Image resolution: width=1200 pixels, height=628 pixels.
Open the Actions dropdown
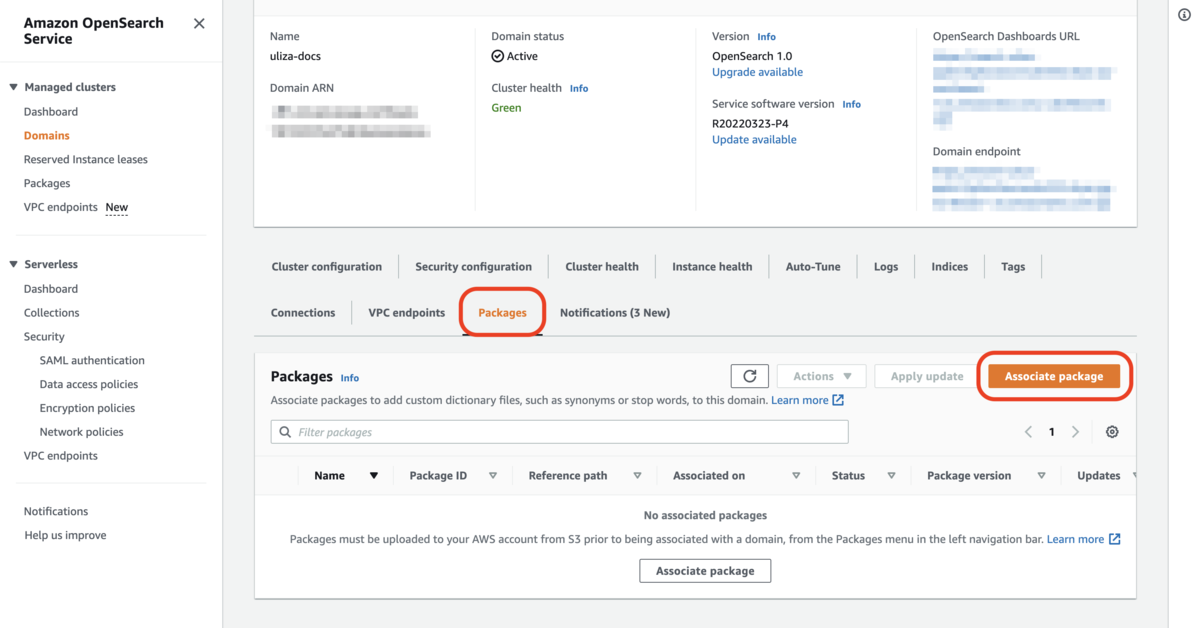coord(822,376)
